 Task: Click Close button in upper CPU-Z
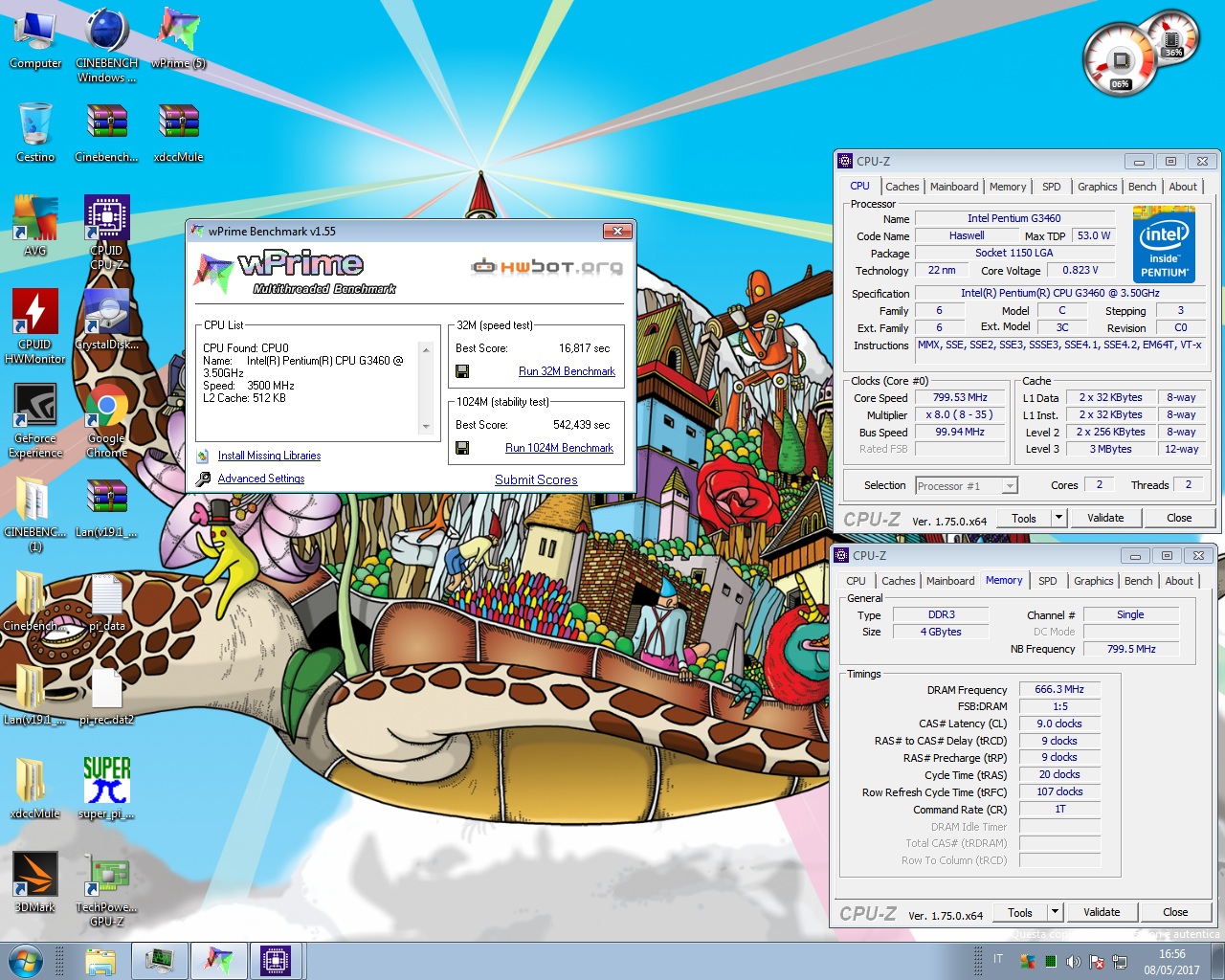(x=1179, y=518)
